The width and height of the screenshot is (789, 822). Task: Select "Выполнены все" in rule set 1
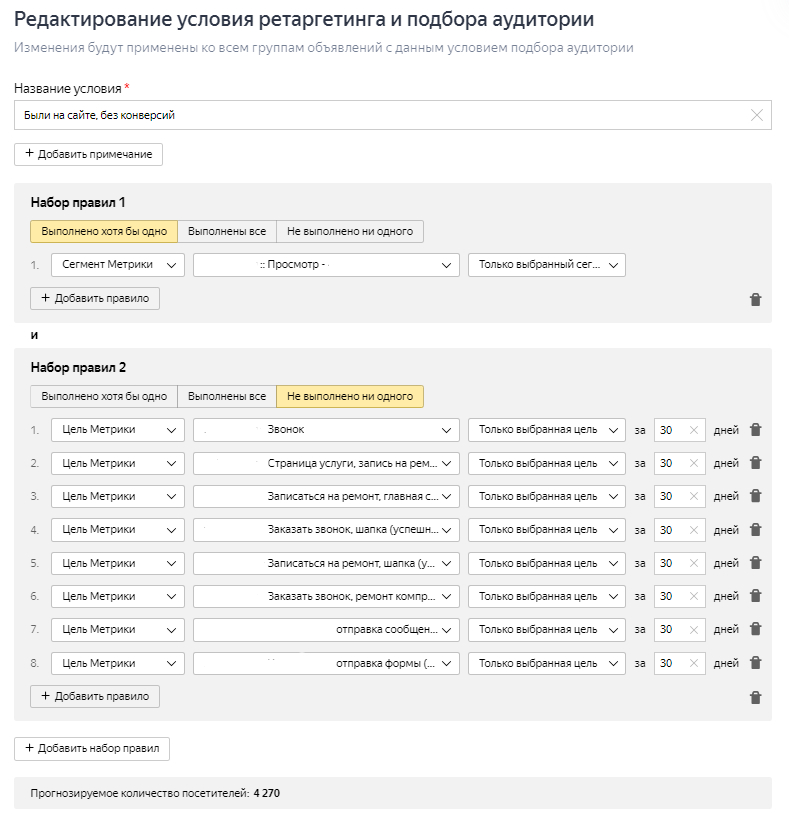(x=227, y=231)
